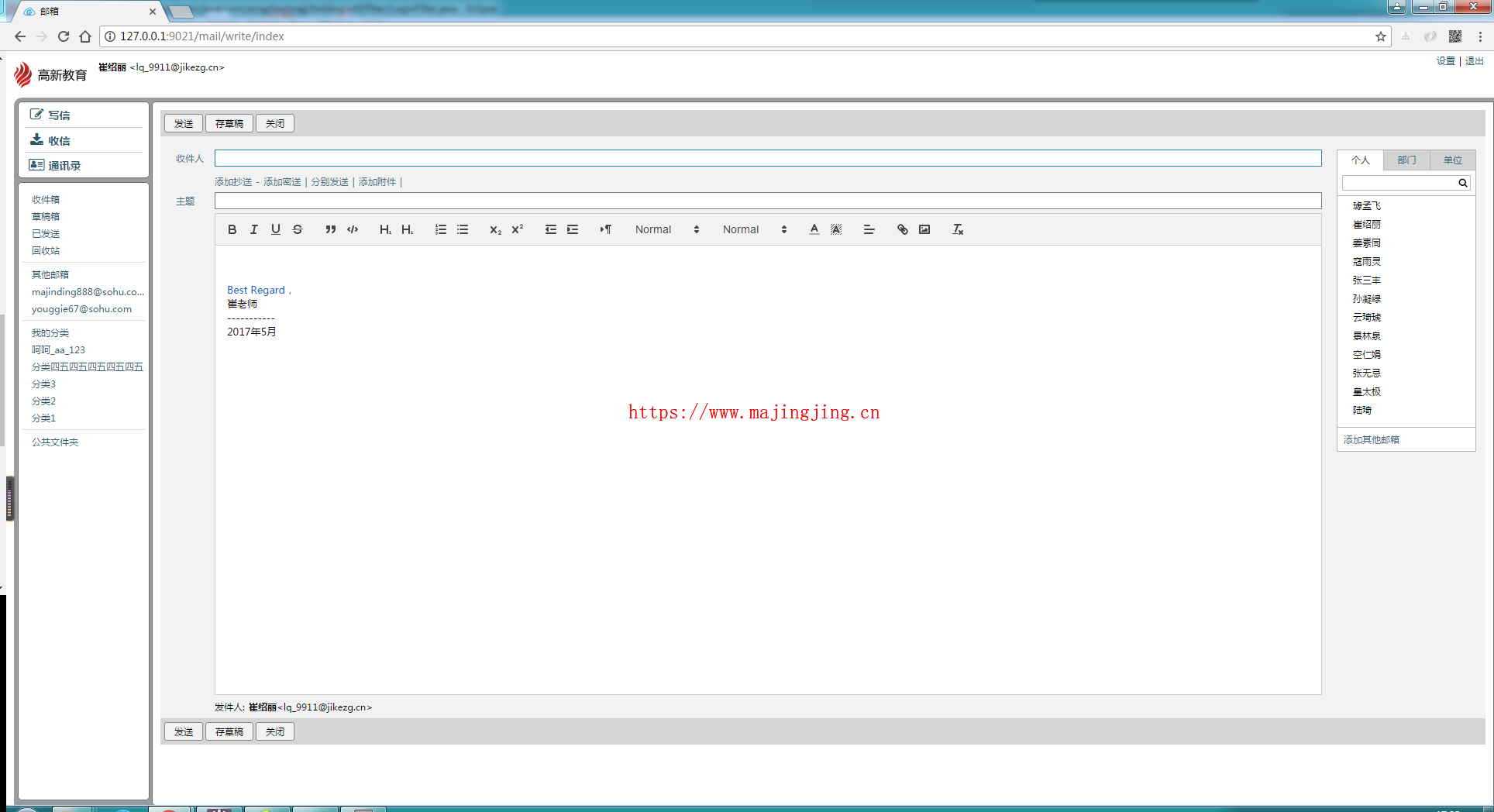
Task: Bookmark this page with star icon
Action: 1381,36
